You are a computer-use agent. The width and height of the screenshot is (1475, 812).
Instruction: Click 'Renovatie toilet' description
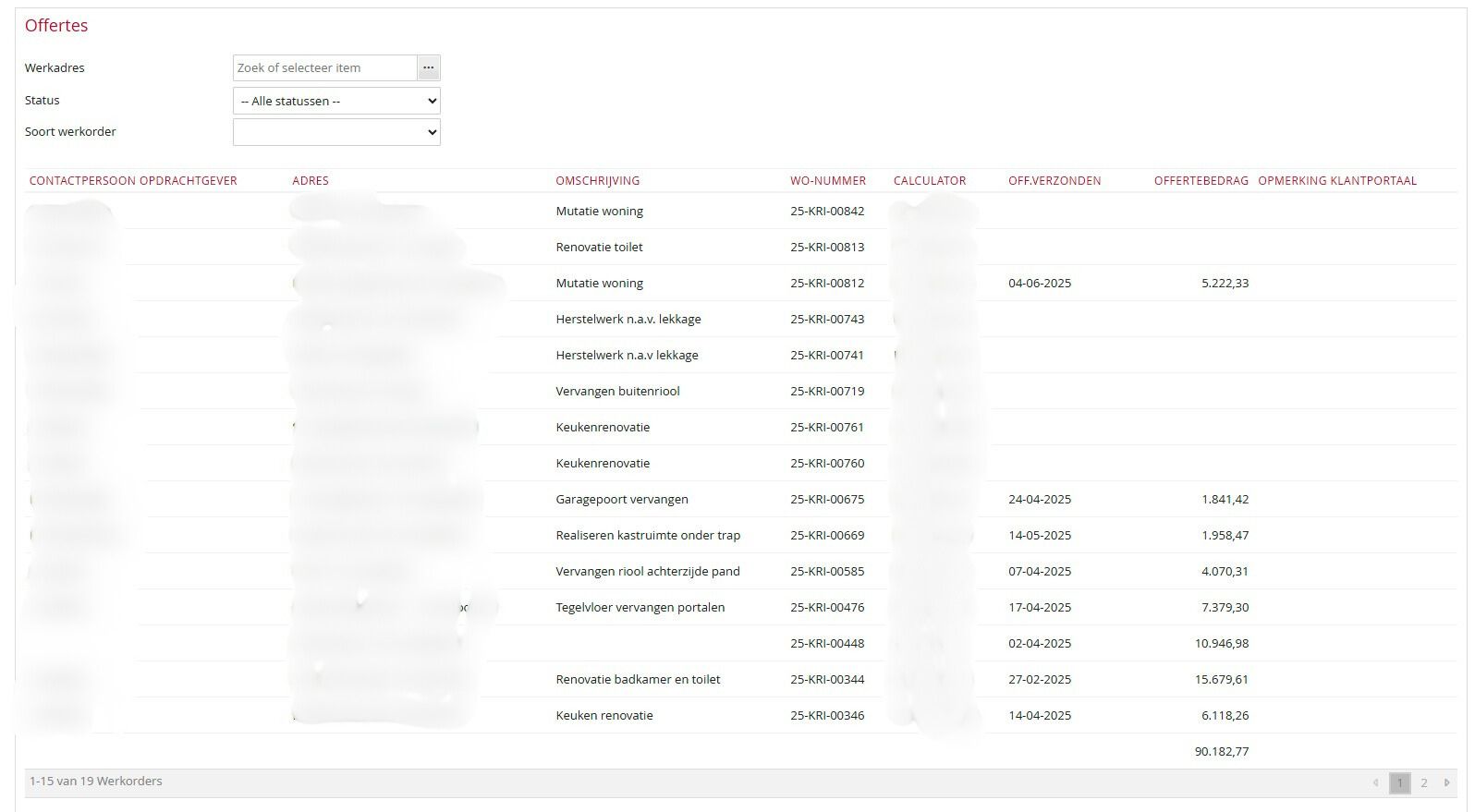coord(599,248)
